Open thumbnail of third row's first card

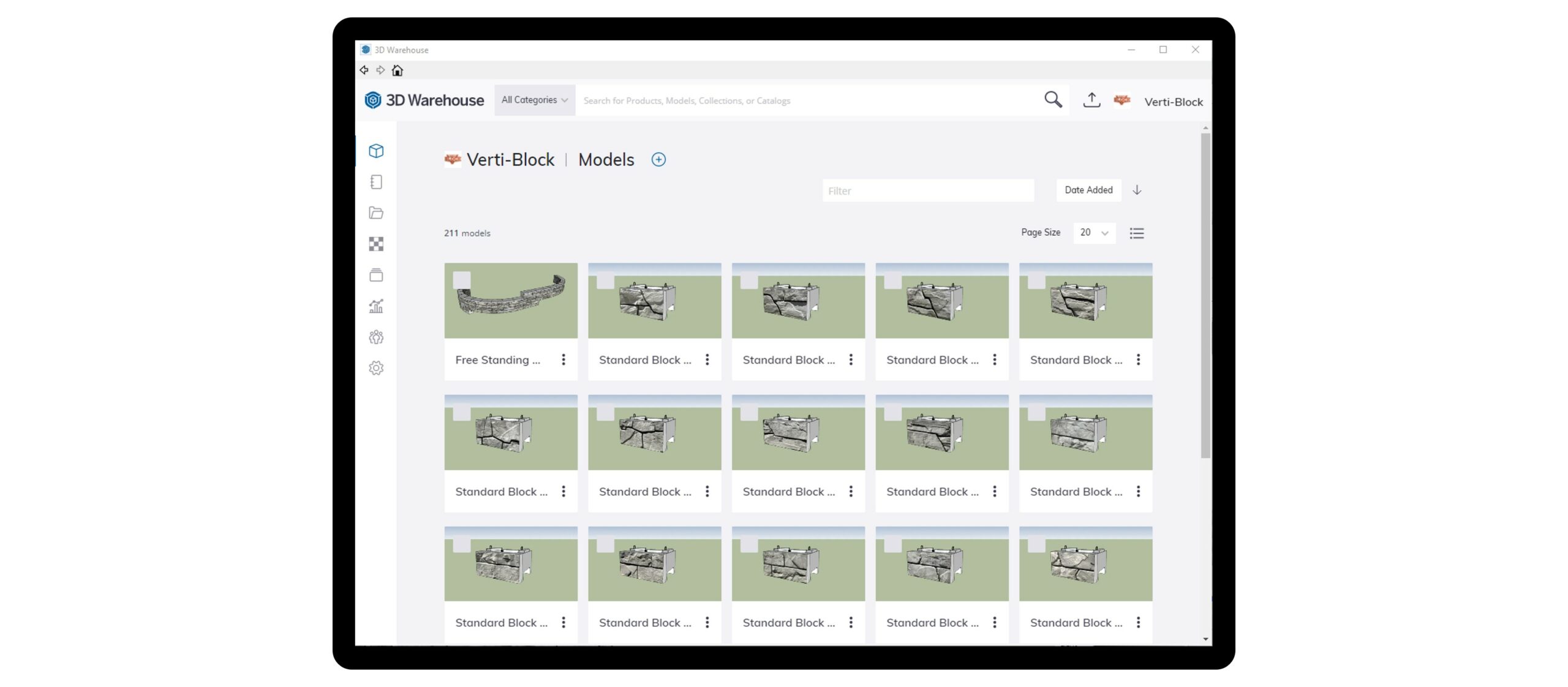pos(511,564)
